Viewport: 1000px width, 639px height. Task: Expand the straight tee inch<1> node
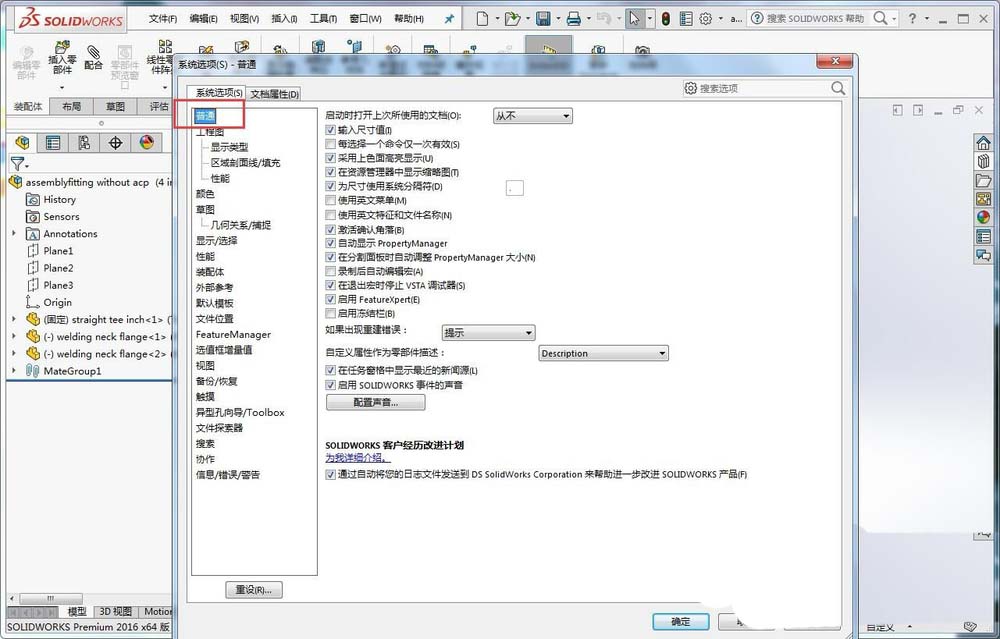(14, 319)
